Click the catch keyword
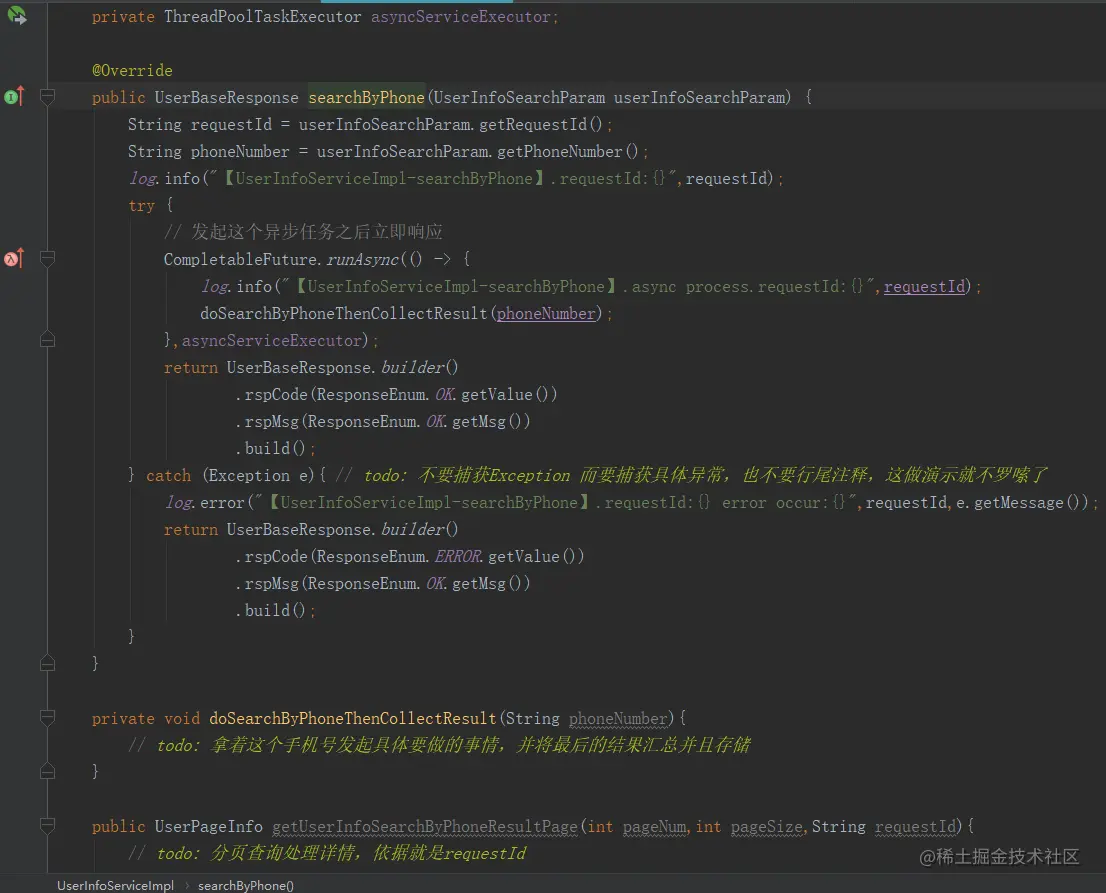This screenshot has width=1106, height=893. pos(168,475)
